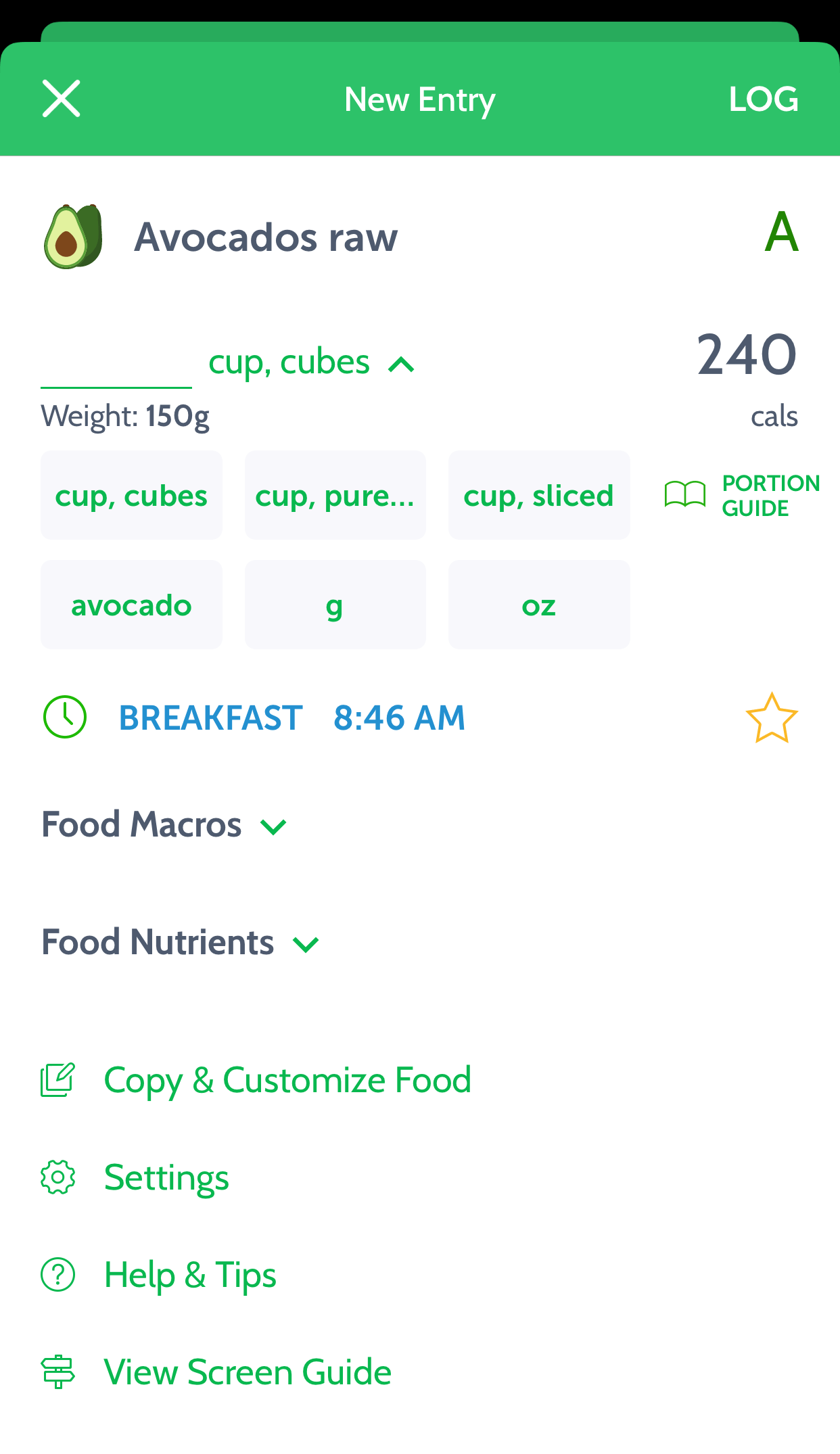840x1454 pixels.
Task: Choose the "oz" unit option
Action: (x=538, y=605)
